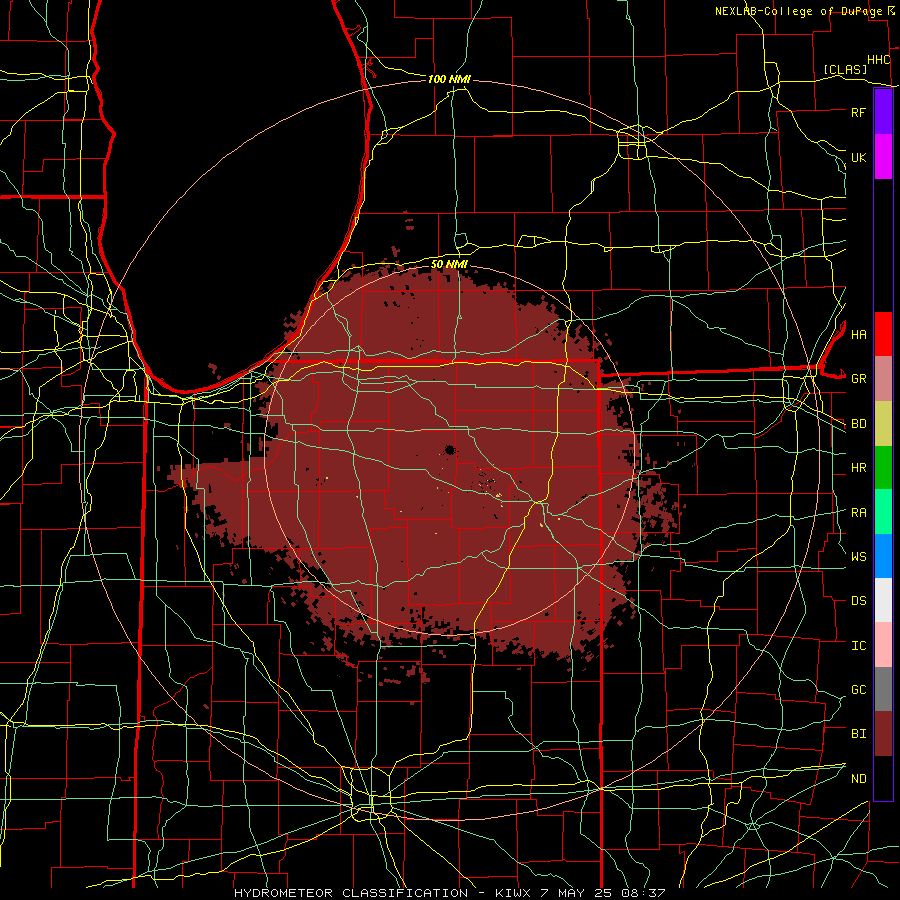Screen dimensions: 900x900
Task: Click the GC legend label
Action: pyautogui.click(x=858, y=689)
